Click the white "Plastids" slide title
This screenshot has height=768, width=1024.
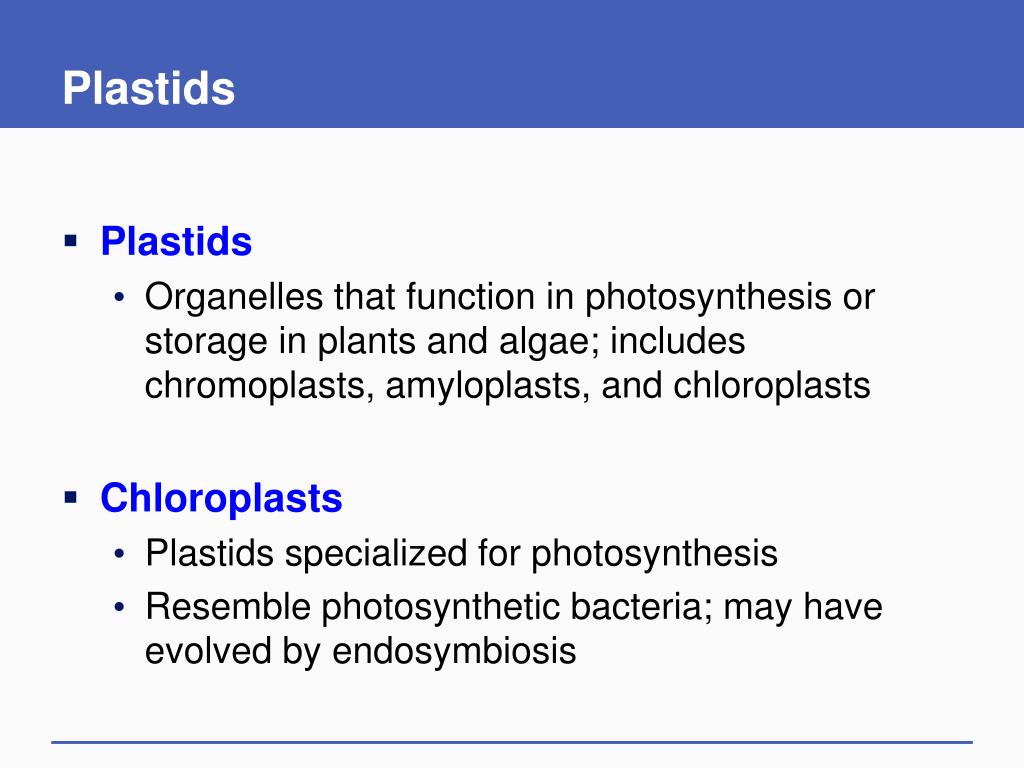(149, 88)
